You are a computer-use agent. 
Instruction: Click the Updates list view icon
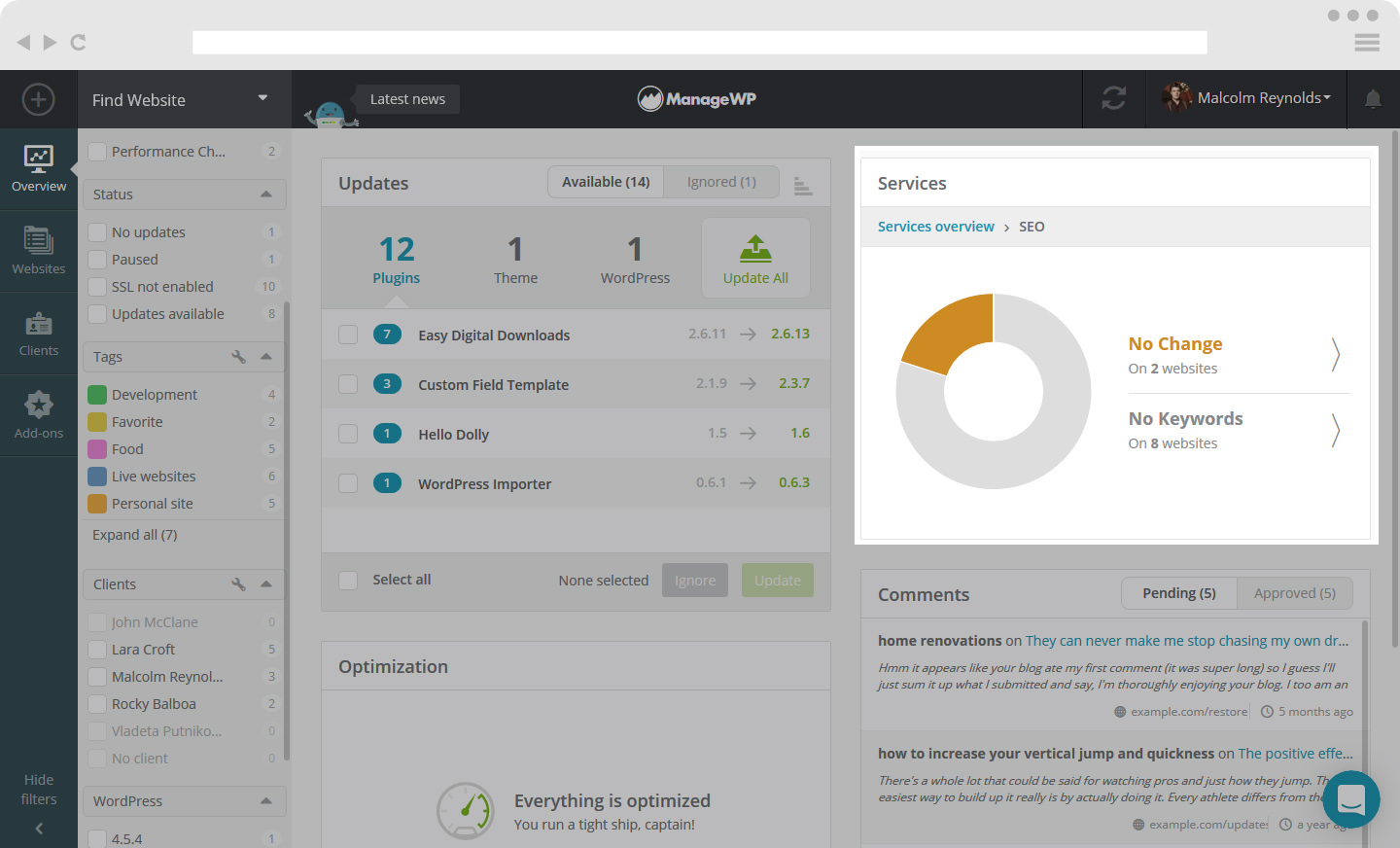click(x=803, y=186)
